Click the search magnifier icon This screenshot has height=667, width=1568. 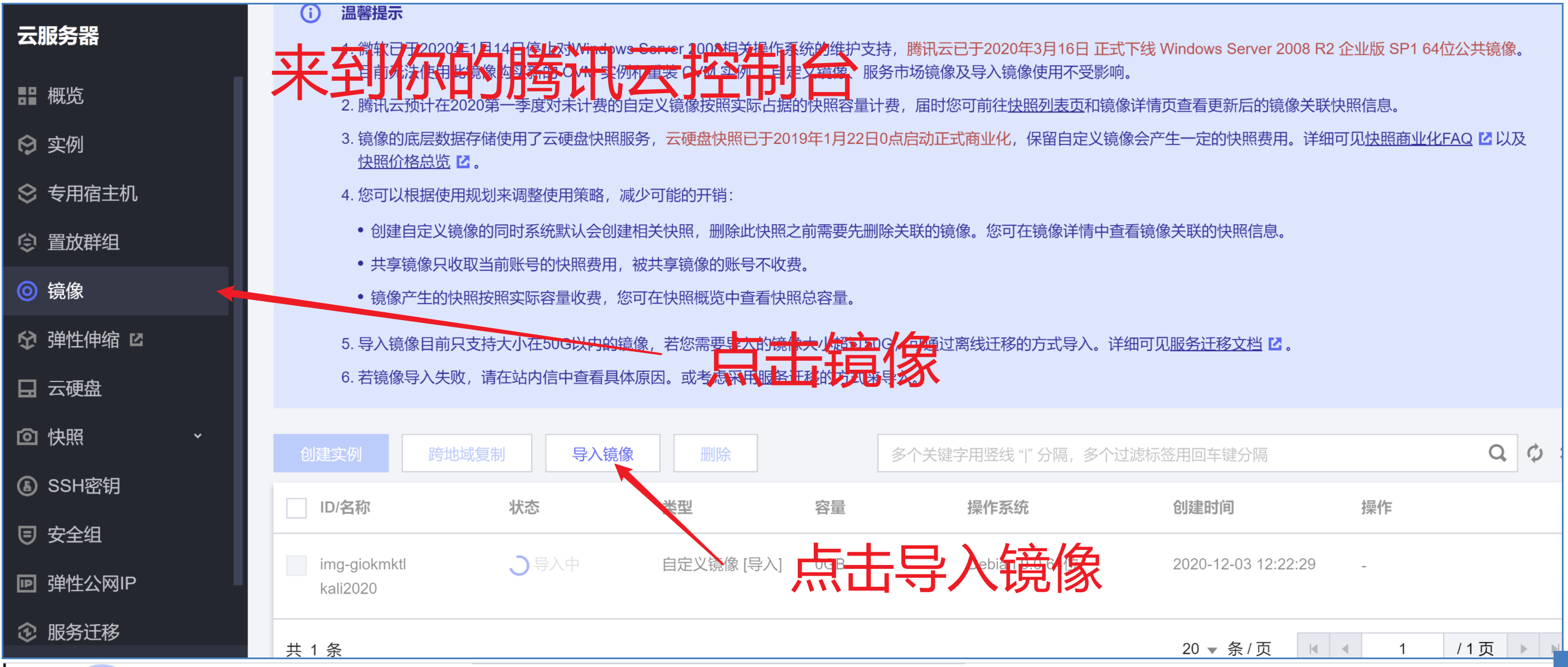(1497, 453)
